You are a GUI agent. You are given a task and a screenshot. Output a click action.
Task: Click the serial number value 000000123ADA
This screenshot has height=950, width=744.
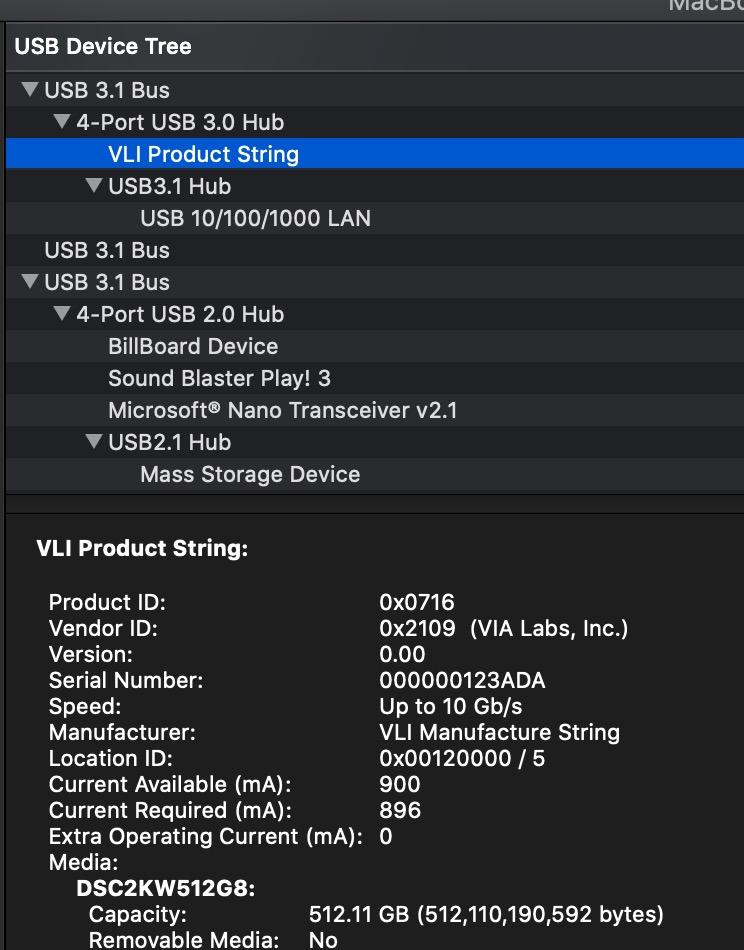pyautogui.click(x=462, y=681)
